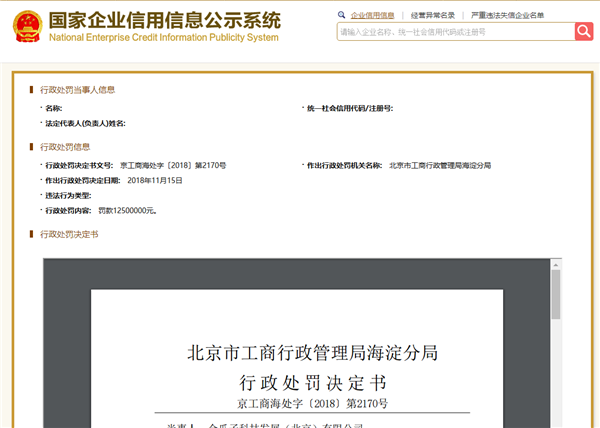Image resolution: width=600 pixels, height=428 pixels.
Task: Select the 经营异常名录 search tab
Action: 433,15
